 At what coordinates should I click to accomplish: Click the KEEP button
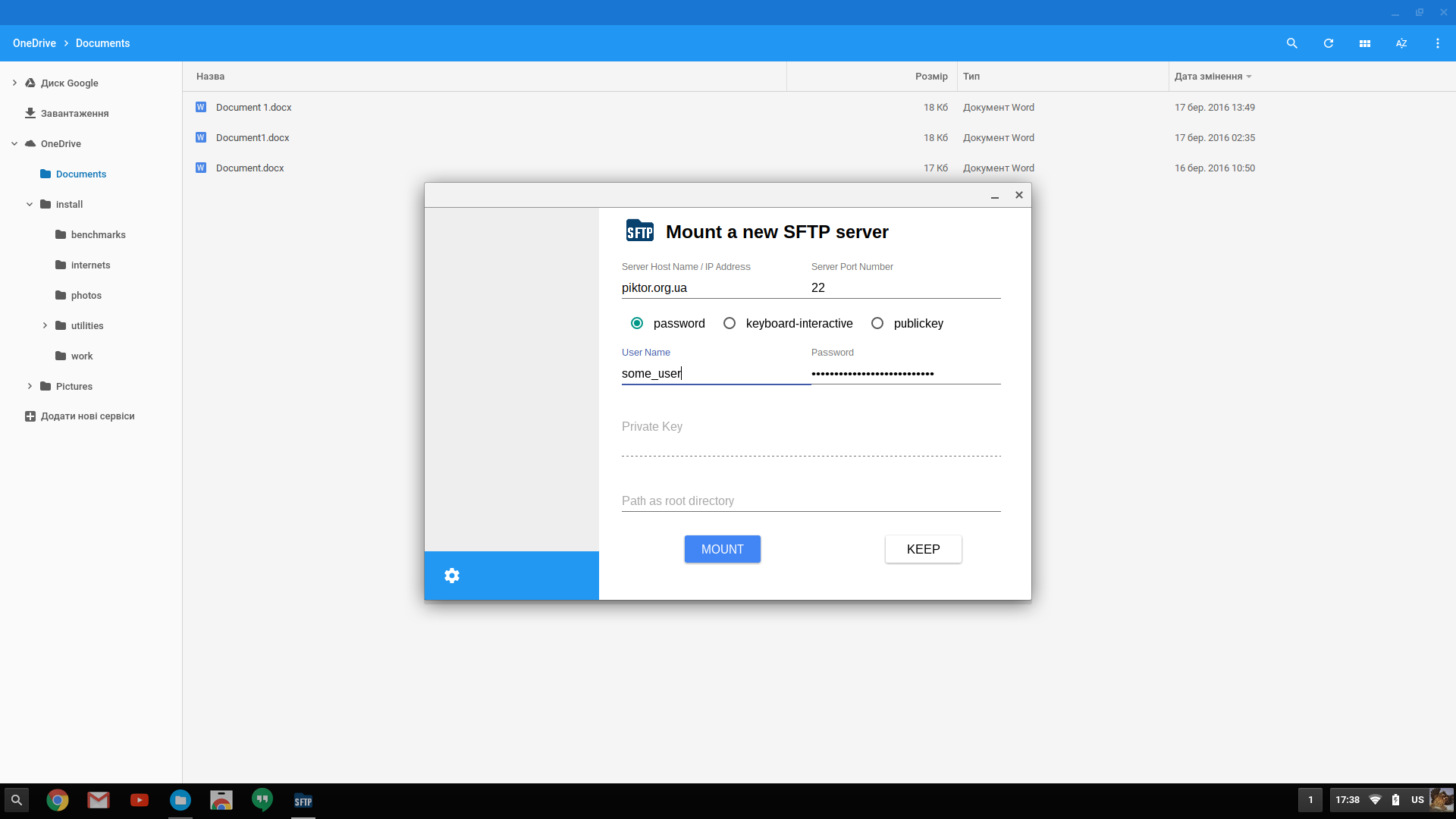tap(924, 549)
